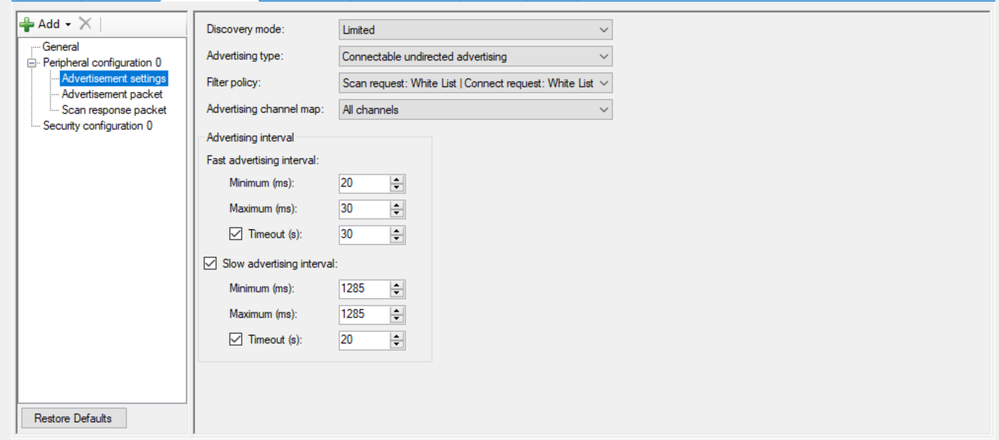
Task: Decrease fast Maximum with spinner down arrow
Action: 398,213
